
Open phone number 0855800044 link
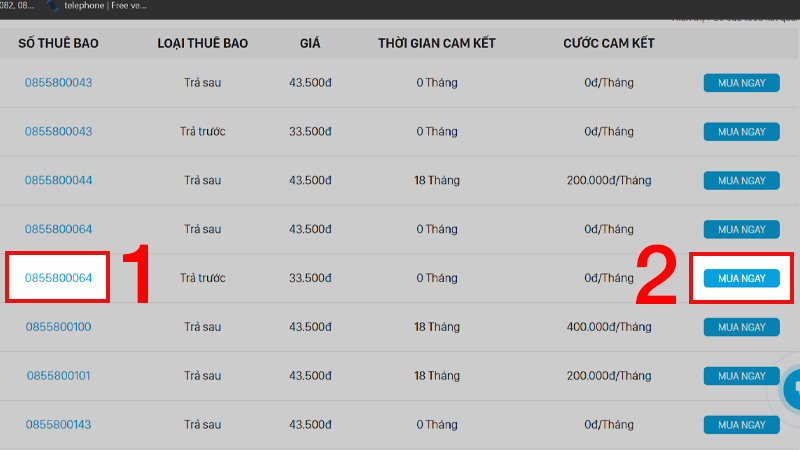coord(59,180)
